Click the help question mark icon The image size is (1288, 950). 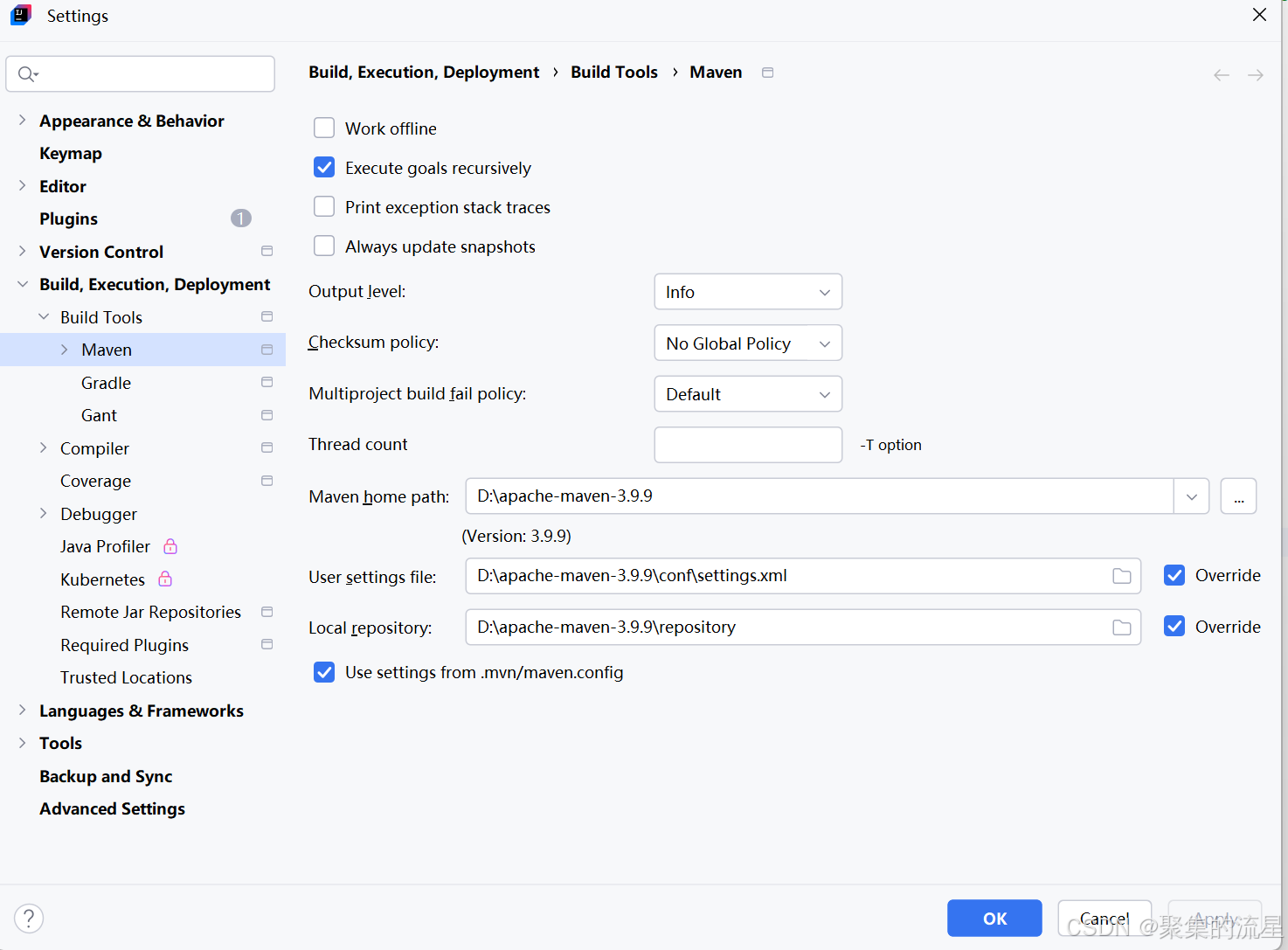pos(29,918)
